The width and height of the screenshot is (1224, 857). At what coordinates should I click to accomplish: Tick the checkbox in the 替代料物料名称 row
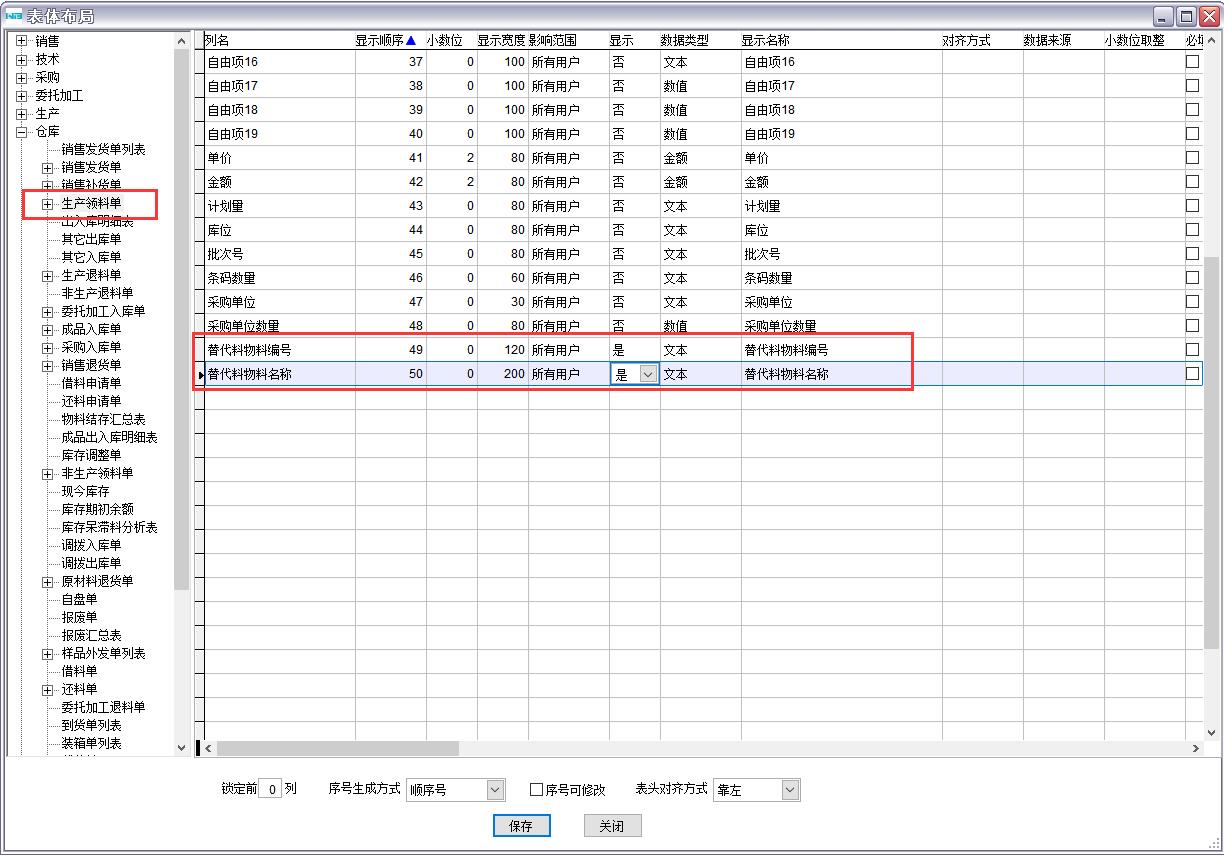click(1192, 373)
